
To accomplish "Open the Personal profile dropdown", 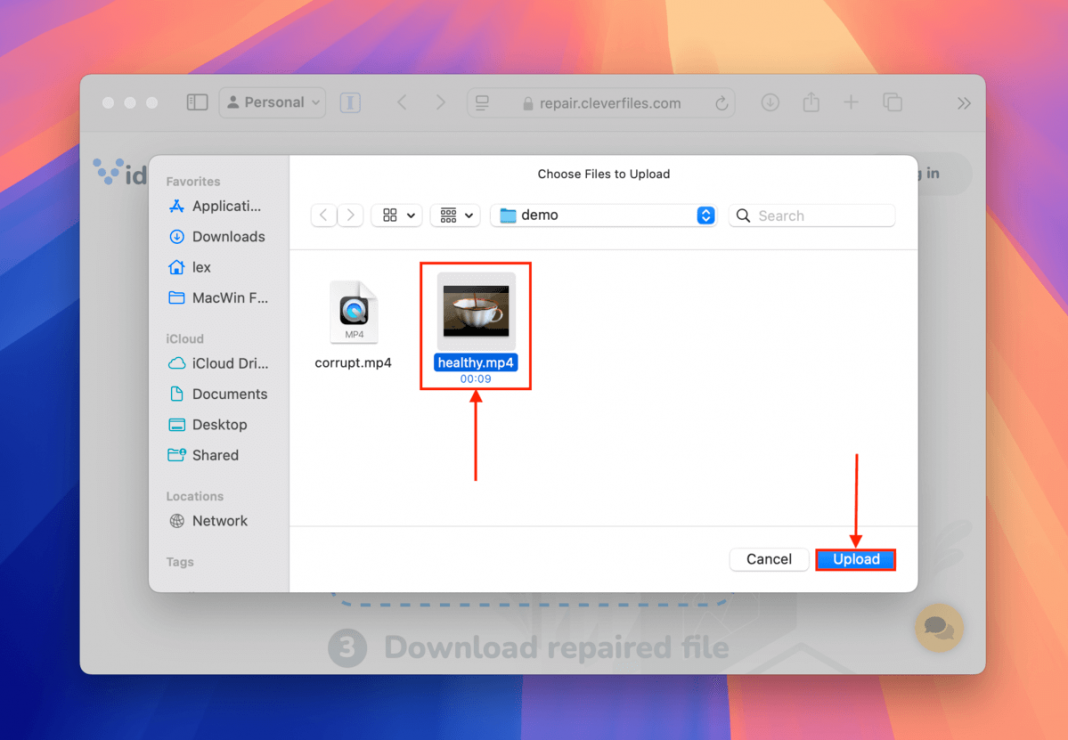I will [272, 102].
